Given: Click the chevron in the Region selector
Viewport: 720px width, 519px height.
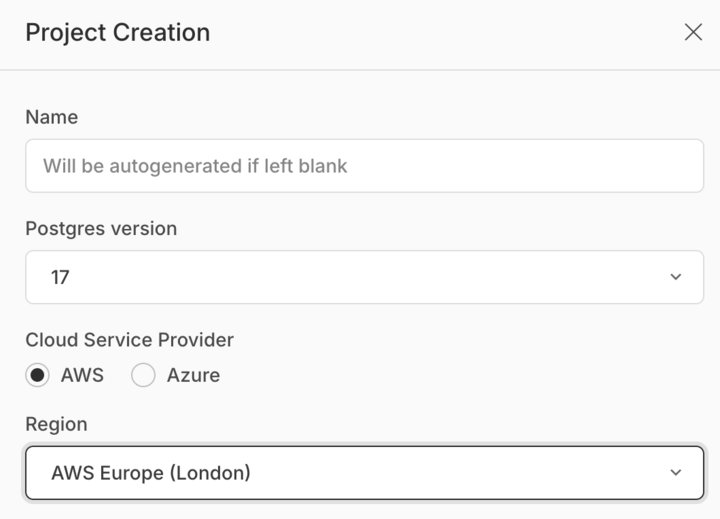Looking at the screenshot, I should 675,473.
